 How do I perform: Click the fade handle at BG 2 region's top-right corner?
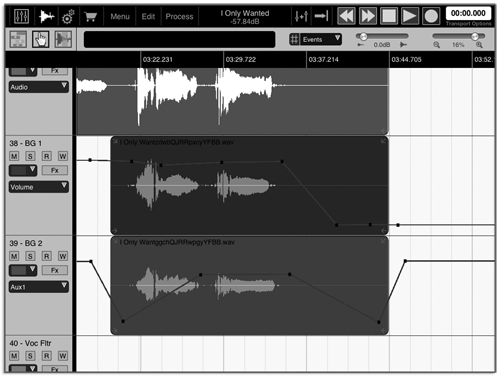click(384, 241)
